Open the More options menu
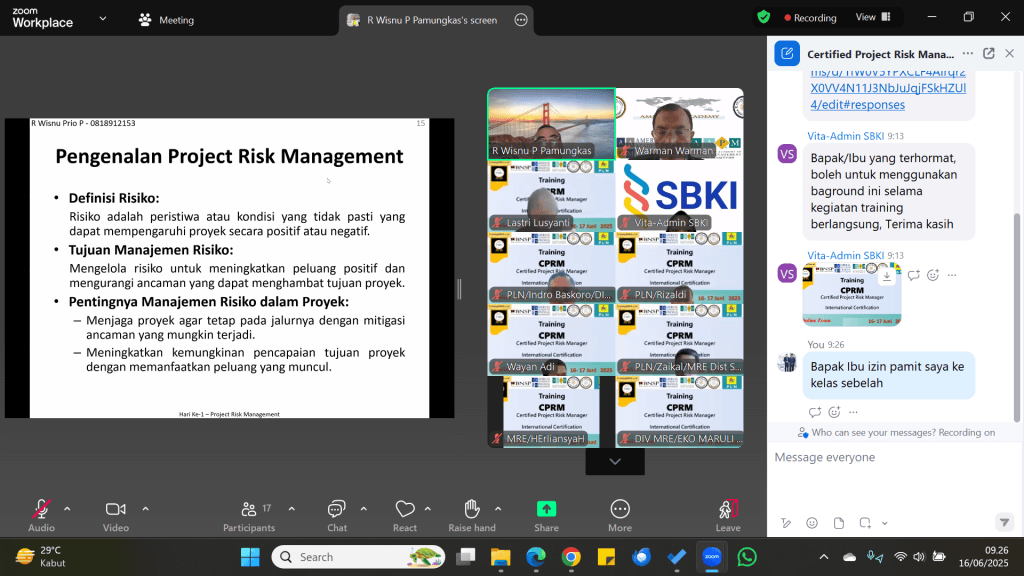Screen dimensions: 1024x576 point(620,515)
